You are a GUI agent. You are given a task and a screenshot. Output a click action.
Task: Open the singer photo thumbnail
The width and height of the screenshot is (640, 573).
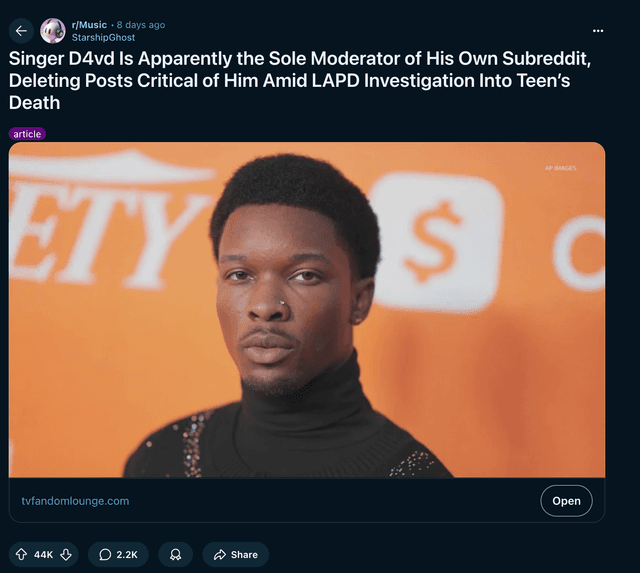[307, 310]
